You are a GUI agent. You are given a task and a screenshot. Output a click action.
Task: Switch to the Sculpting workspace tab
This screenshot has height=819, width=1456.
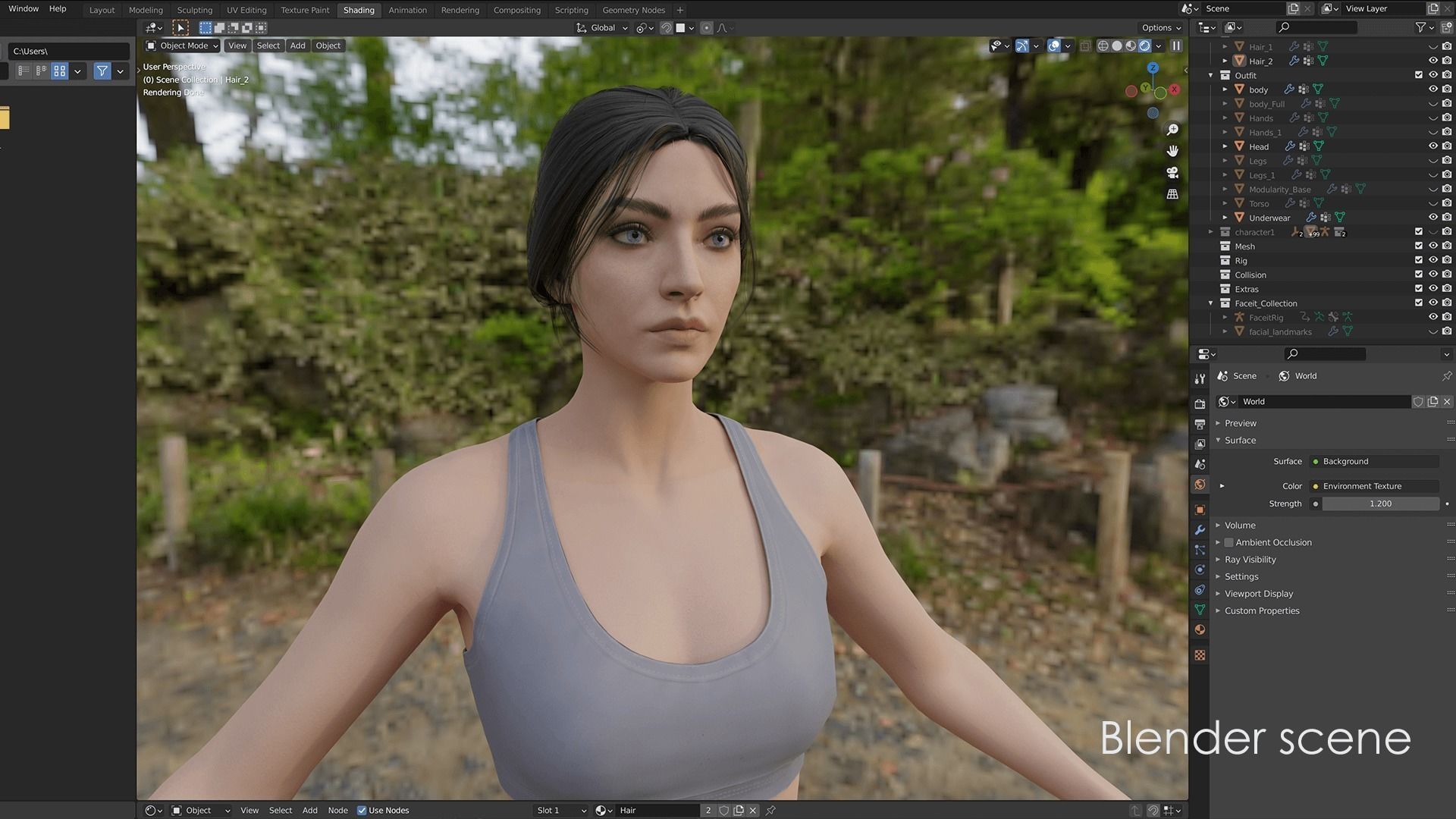194,10
